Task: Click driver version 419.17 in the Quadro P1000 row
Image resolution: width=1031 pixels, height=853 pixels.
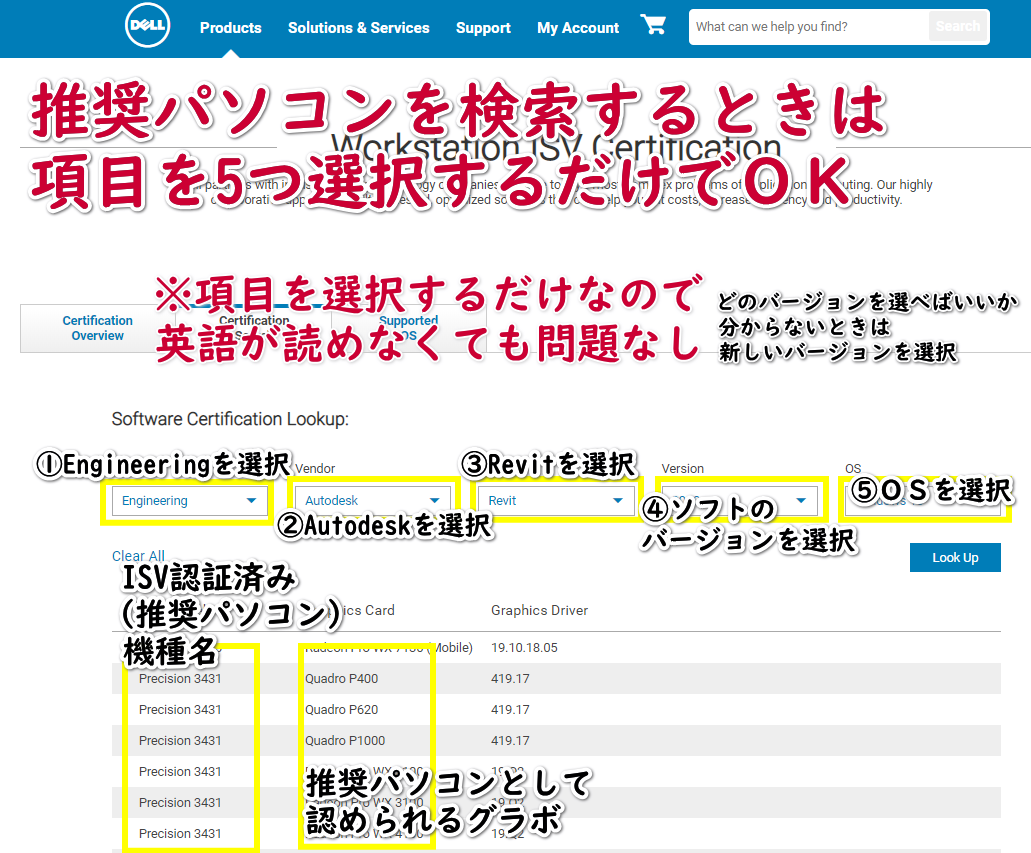Action: 510,741
